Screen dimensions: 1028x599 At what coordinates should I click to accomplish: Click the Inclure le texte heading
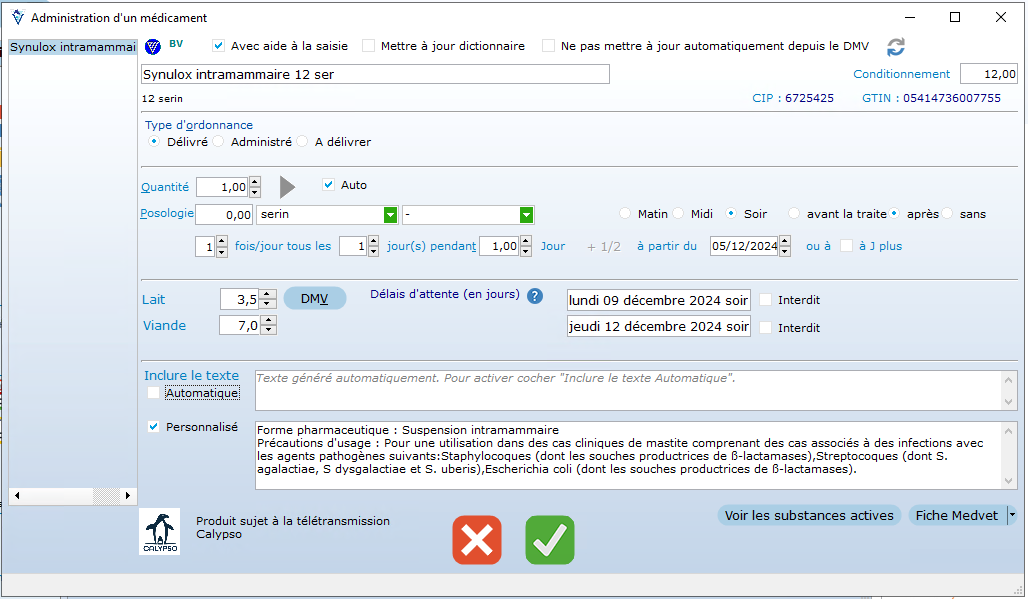coord(191,376)
